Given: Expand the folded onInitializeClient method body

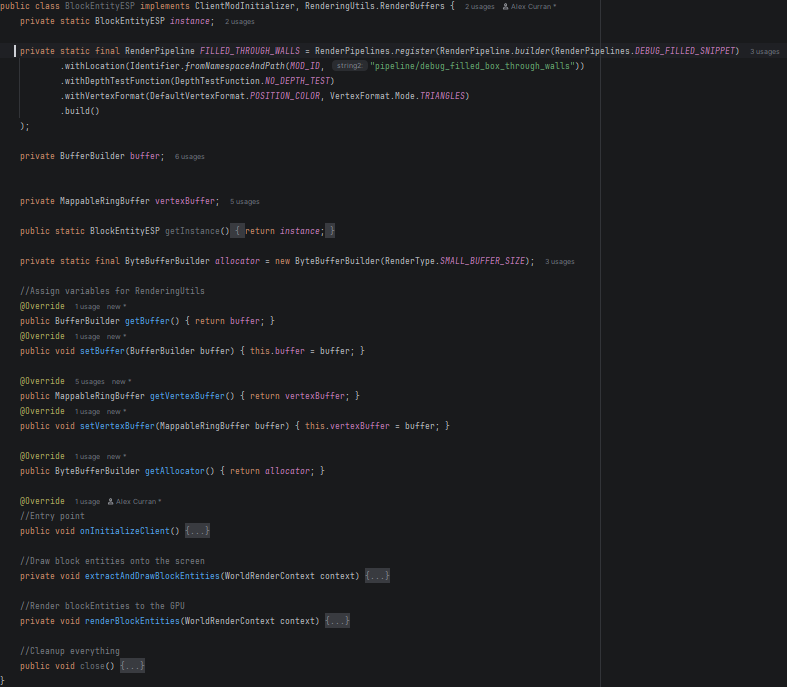Looking at the screenshot, I should (197, 531).
